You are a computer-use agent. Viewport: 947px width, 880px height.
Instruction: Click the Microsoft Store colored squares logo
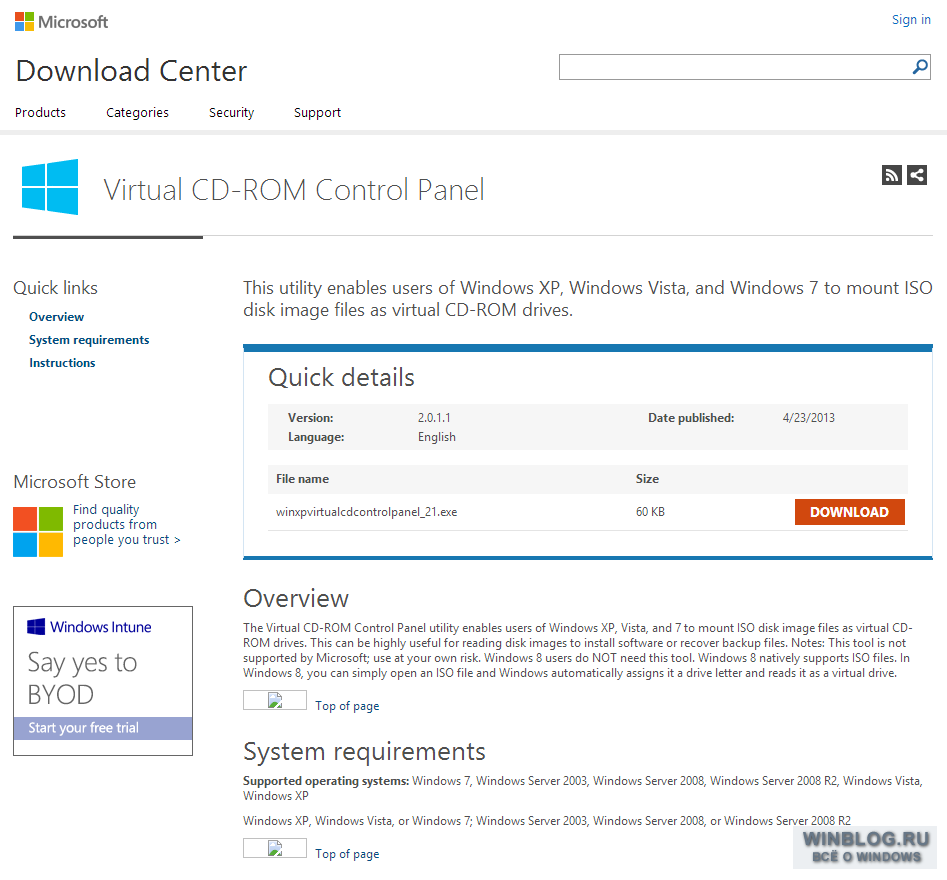[x=38, y=532]
